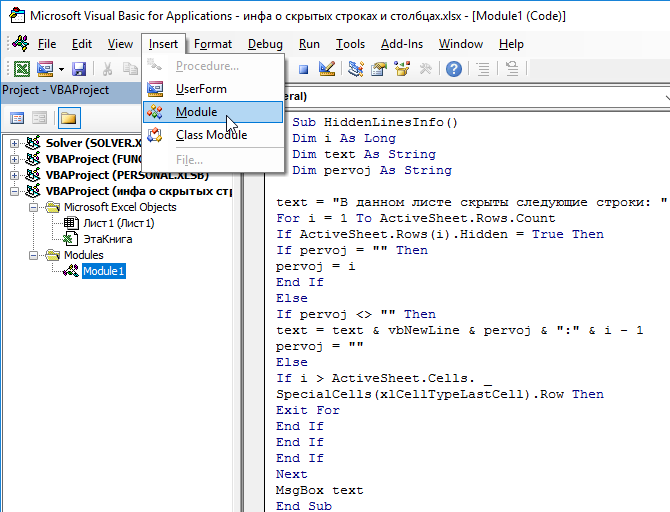
Task: Click the blue Help question mark icon
Action: tap(454, 69)
